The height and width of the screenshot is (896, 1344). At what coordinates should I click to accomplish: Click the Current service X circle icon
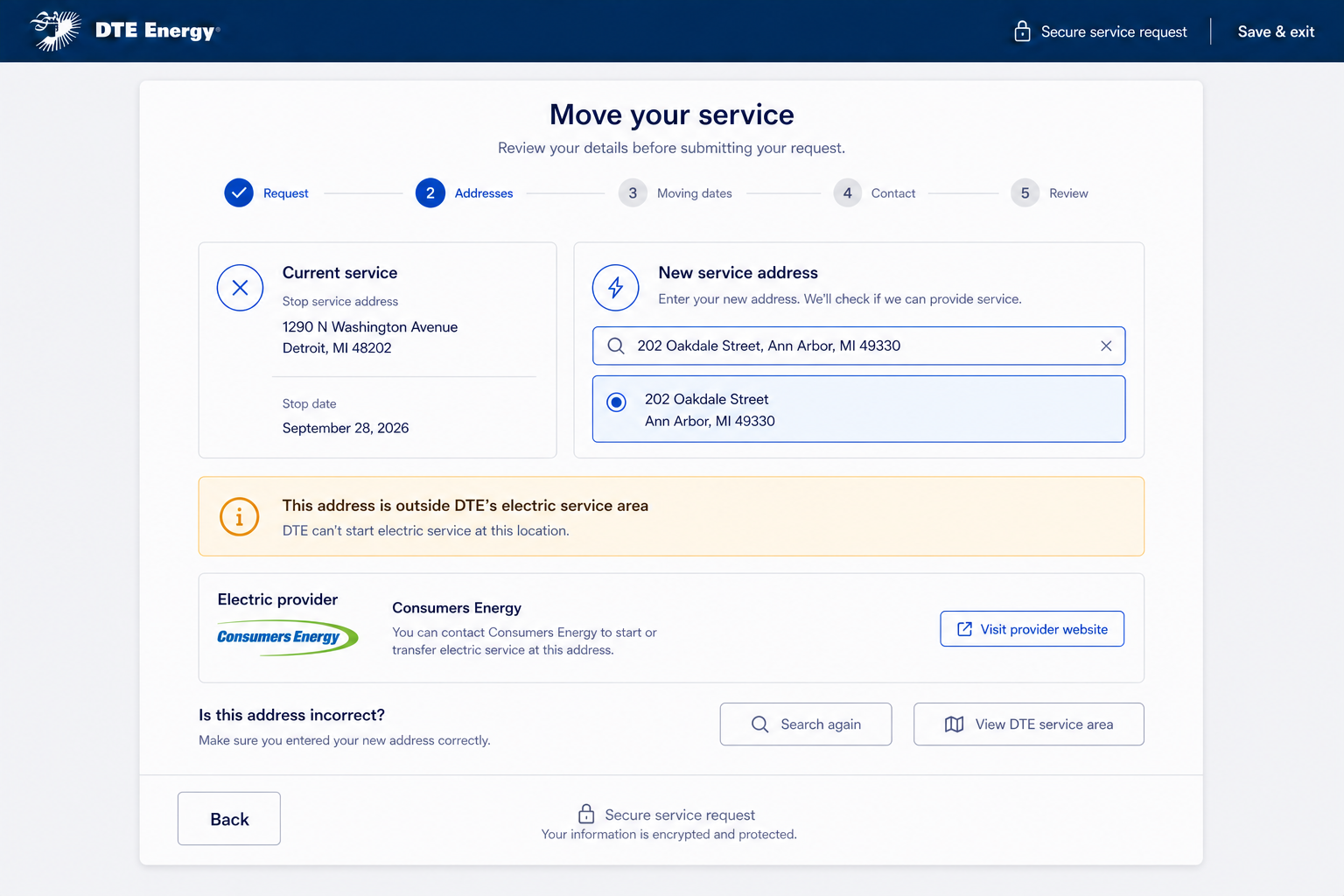point(240,287)
